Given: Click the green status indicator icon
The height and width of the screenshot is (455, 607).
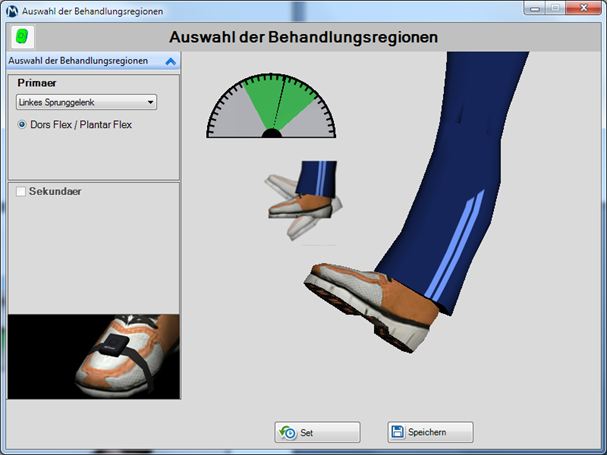Looking at the screenshot, I should point(20,37).
